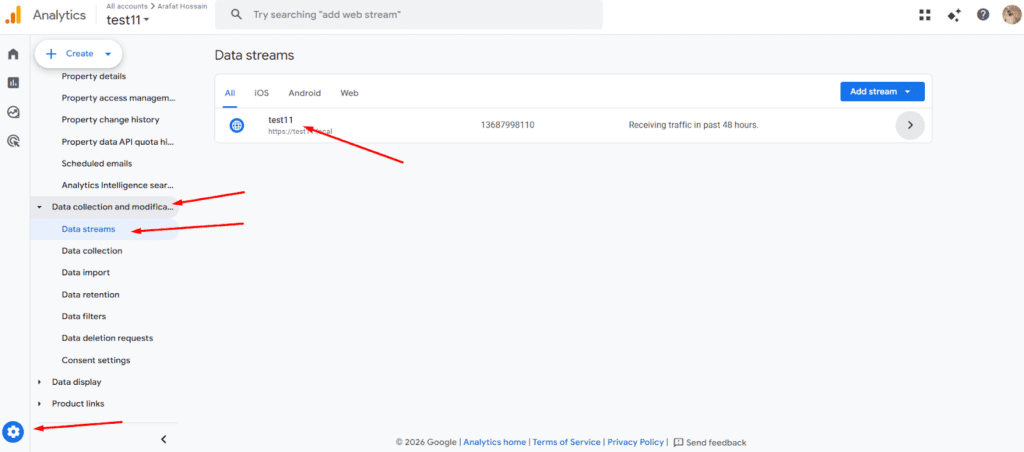Screen dimensions: 1024x452
Task: Open Reports bar-chart icon
Action: click(13, 83)
